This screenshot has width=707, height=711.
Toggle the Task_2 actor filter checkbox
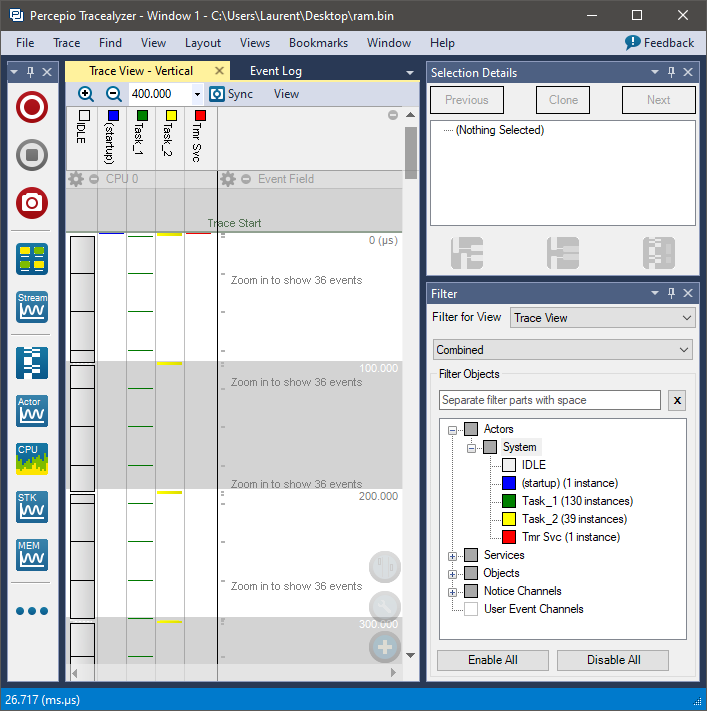(509, 519)
